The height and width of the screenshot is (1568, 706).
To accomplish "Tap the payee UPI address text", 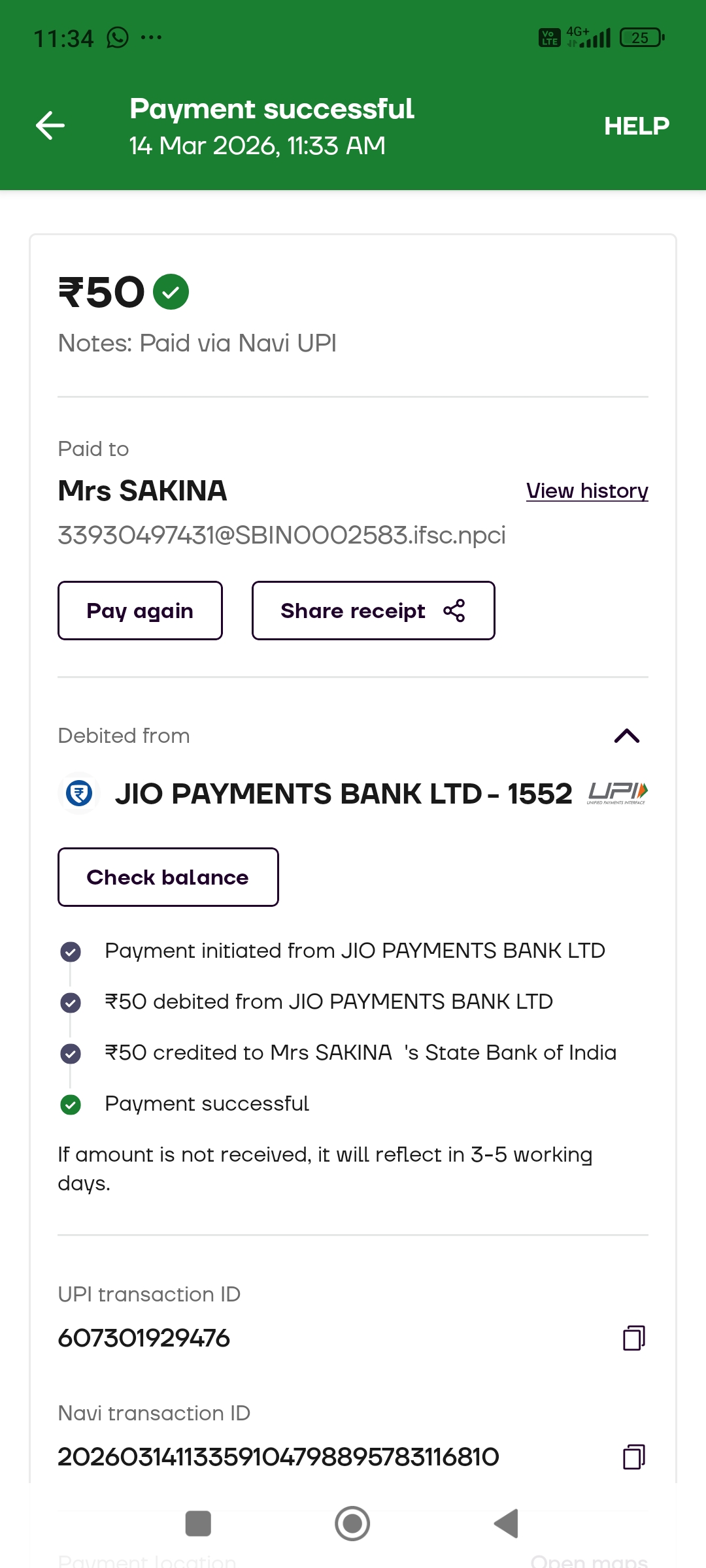I will coord(281,536).
